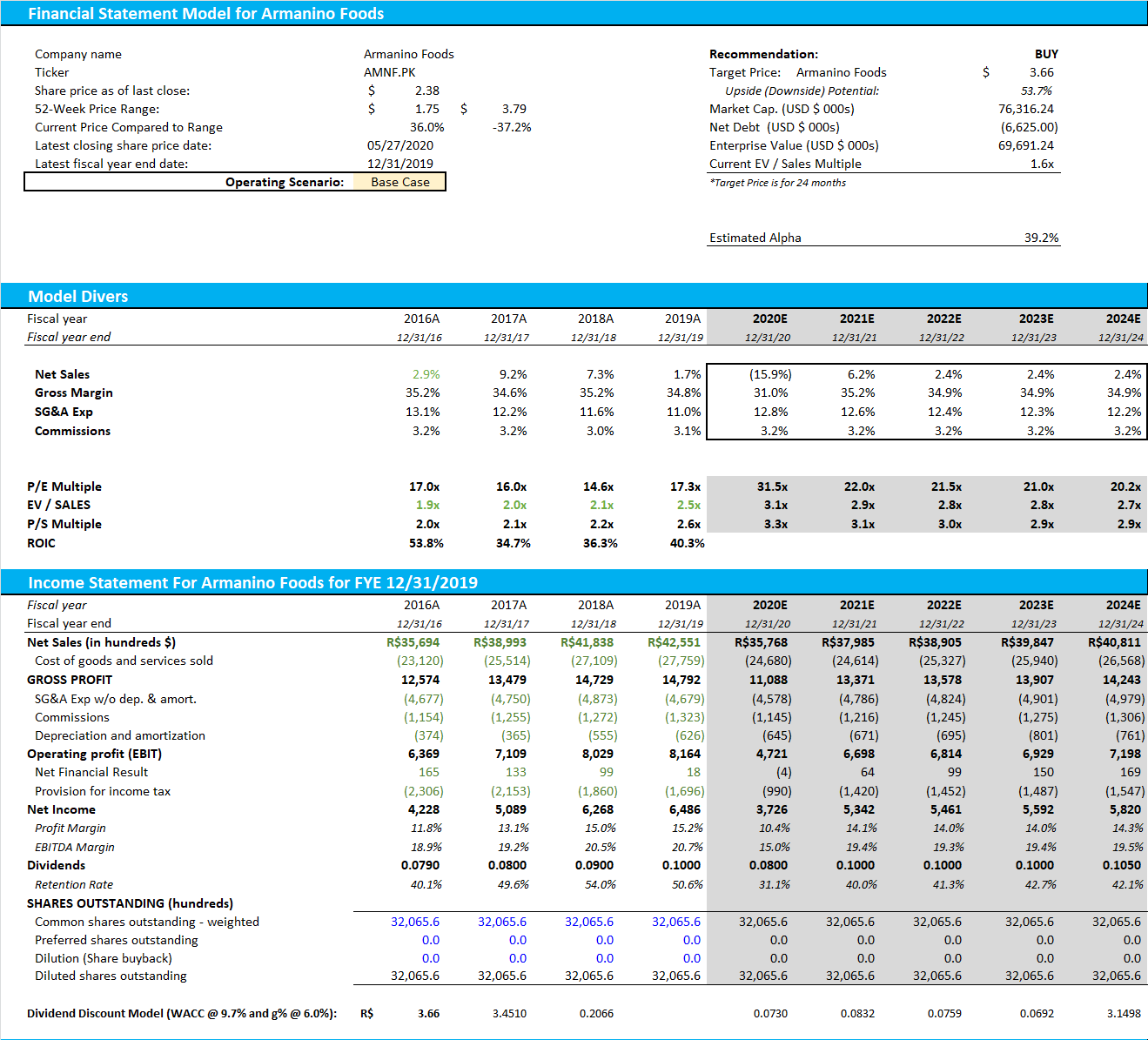Click the 2021E Gross Margin cell 35.2%
1148x1040 pixels.
pos(856,393)
